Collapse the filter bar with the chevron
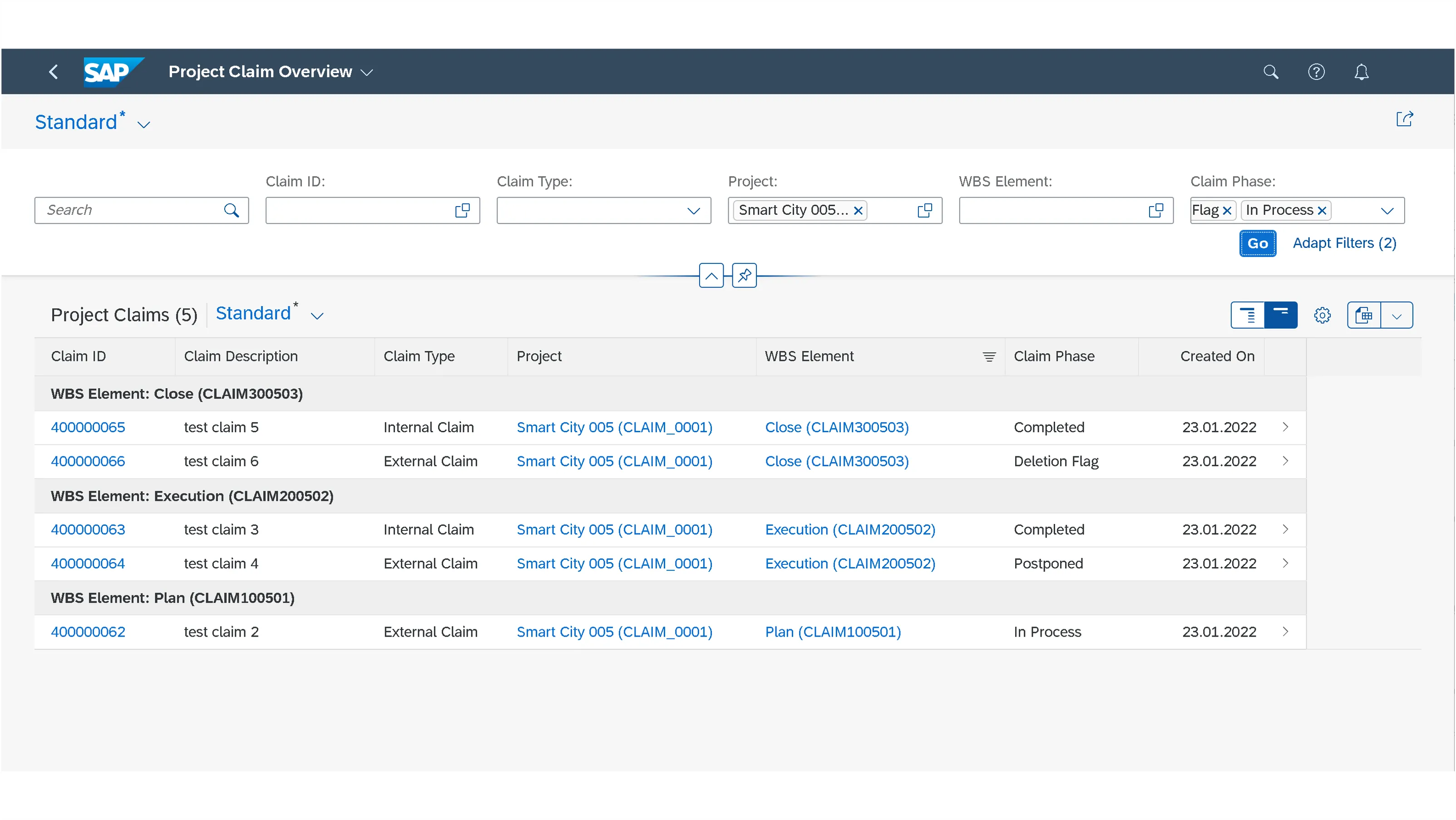The height and width of the screenshot is (820, 1456). point(711,276)
